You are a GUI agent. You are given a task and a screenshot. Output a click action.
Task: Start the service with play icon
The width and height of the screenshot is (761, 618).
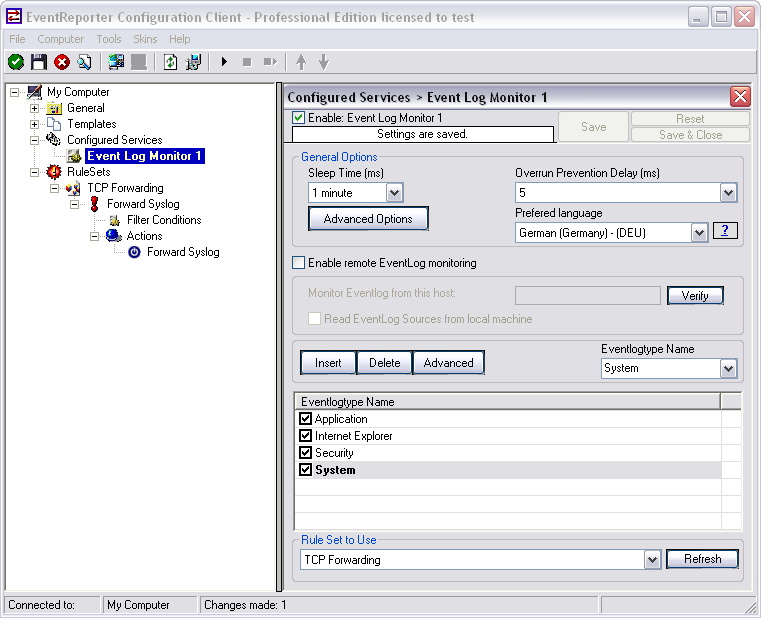click(224, 62)
